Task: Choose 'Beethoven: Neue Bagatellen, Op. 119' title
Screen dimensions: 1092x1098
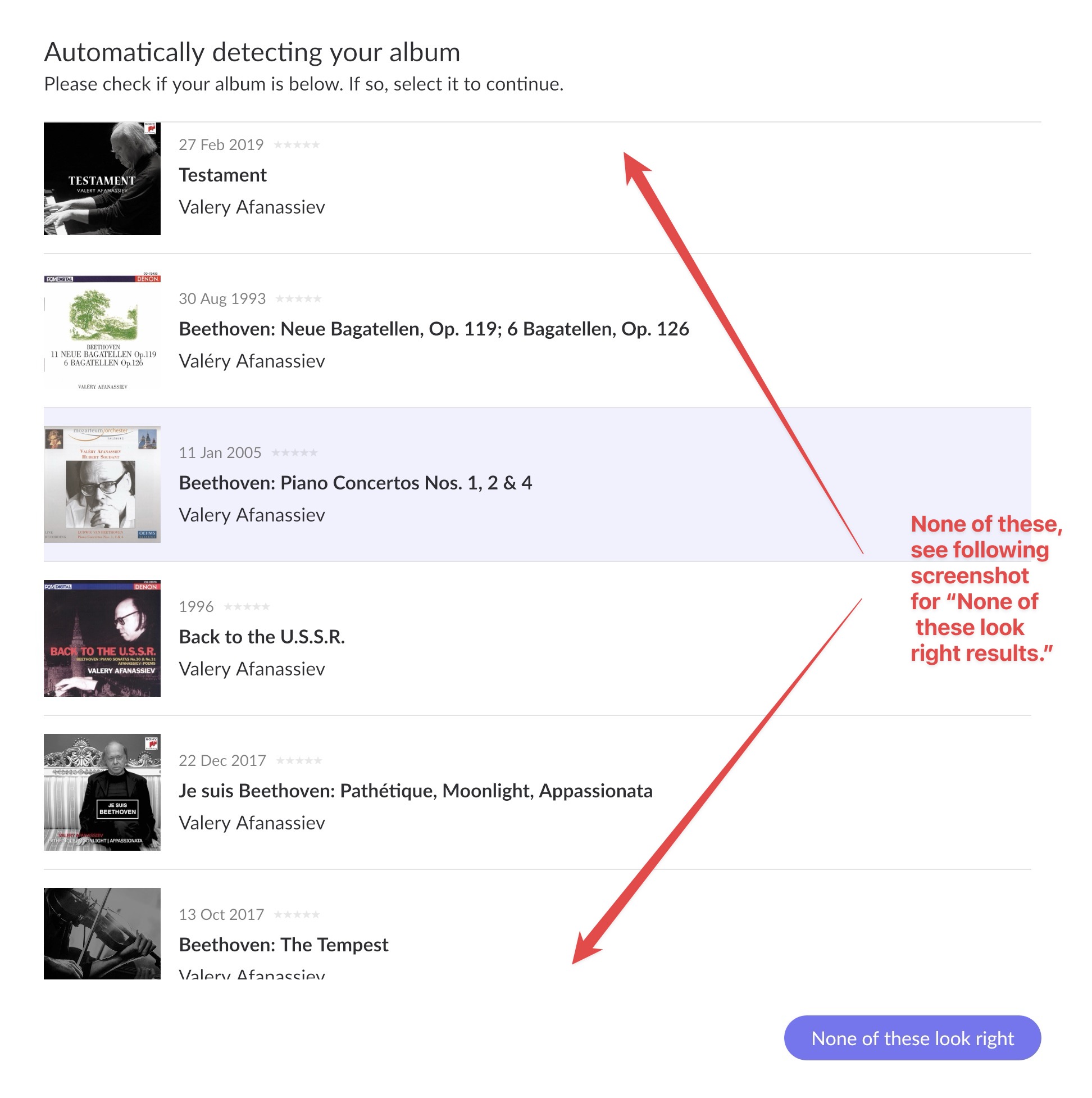Action: click(434, 329)
